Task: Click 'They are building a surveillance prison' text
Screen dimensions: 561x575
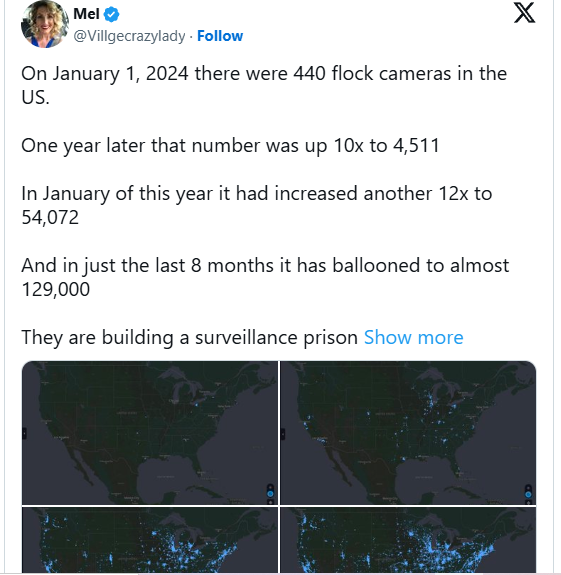Action: (x=189, y=337)
